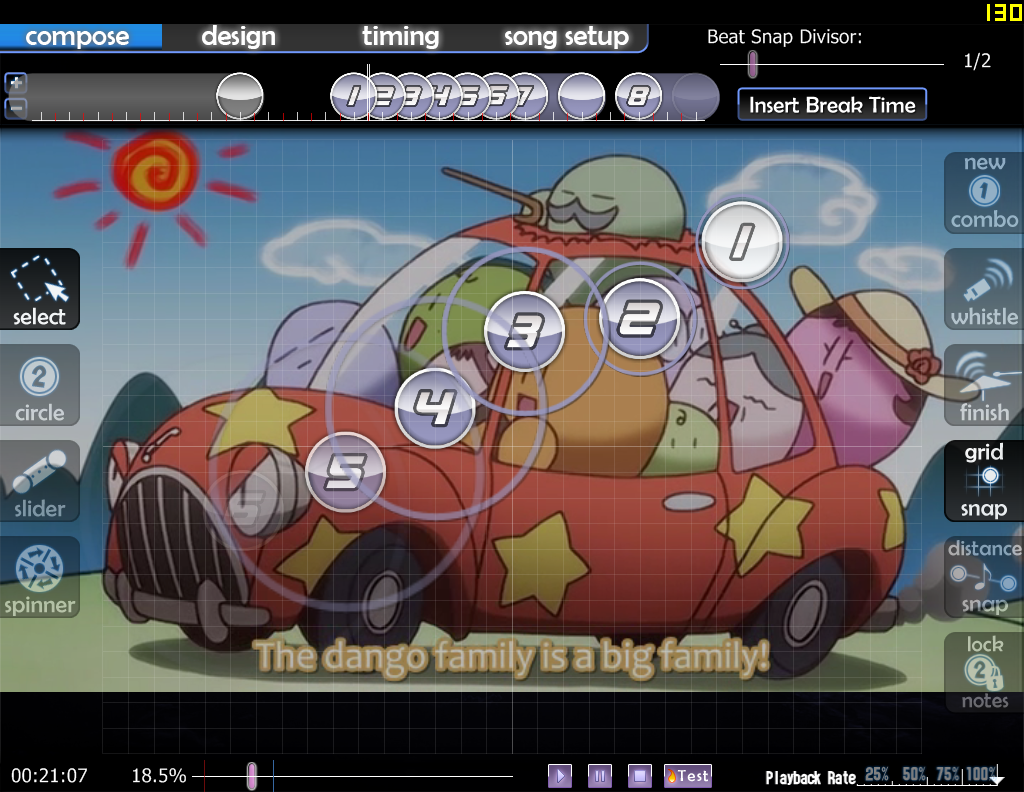Click the 18.5% progress value
Screen dimensions: 1024x792
coord(159,776)
